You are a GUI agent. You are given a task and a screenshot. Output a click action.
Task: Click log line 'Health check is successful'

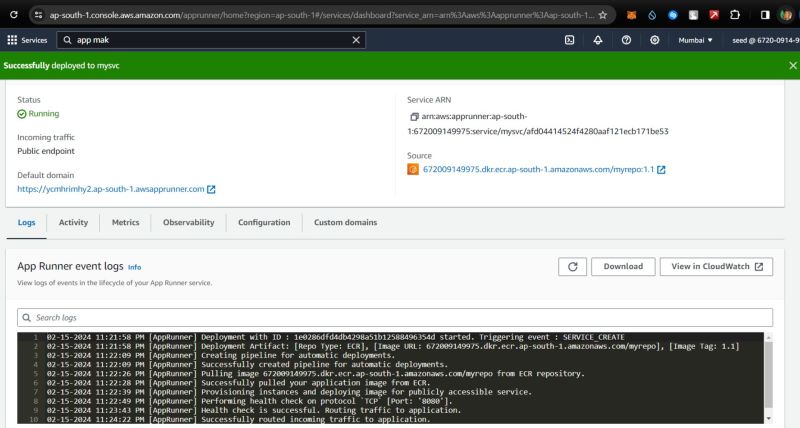tap(254, 411)
